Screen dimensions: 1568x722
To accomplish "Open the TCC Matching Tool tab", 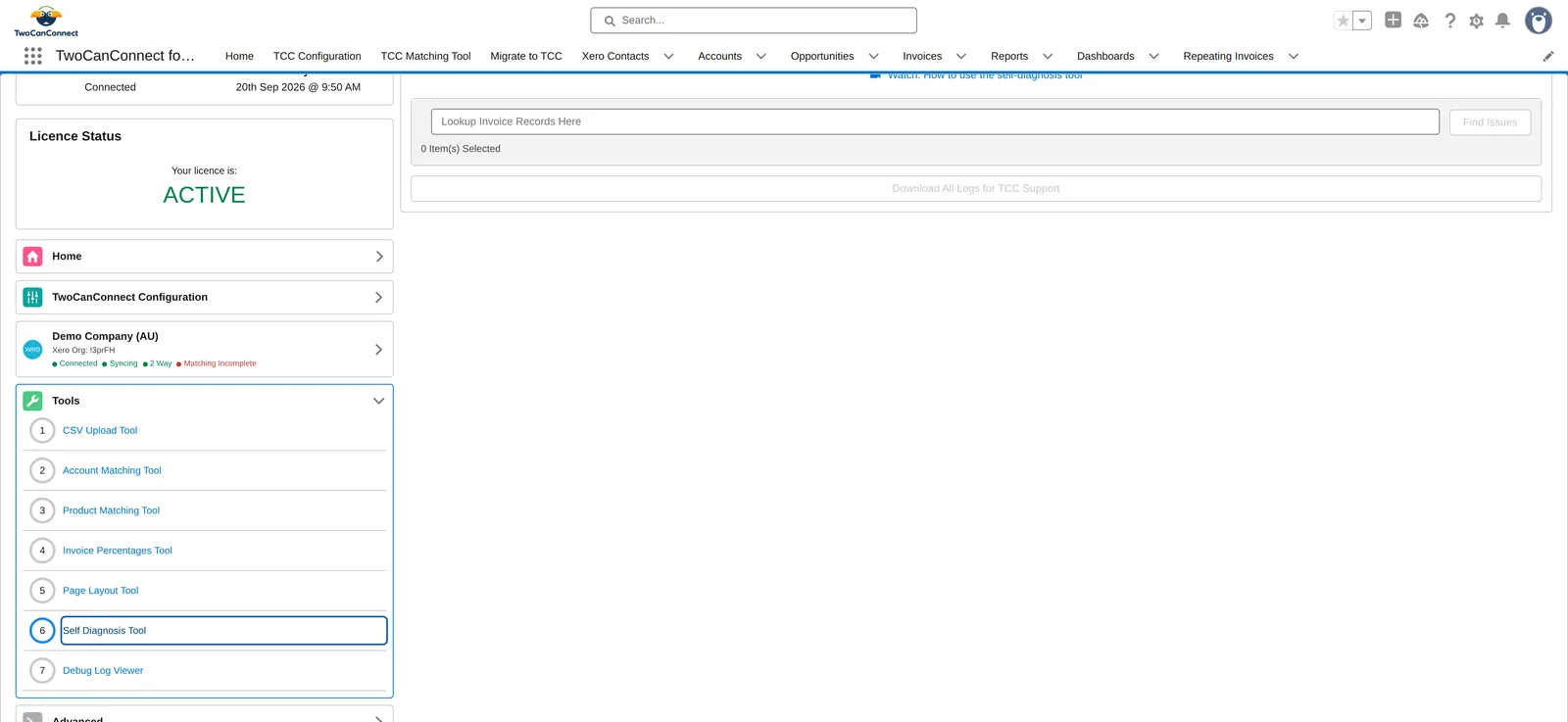I will pyautogui.click(x=426, y=57).
